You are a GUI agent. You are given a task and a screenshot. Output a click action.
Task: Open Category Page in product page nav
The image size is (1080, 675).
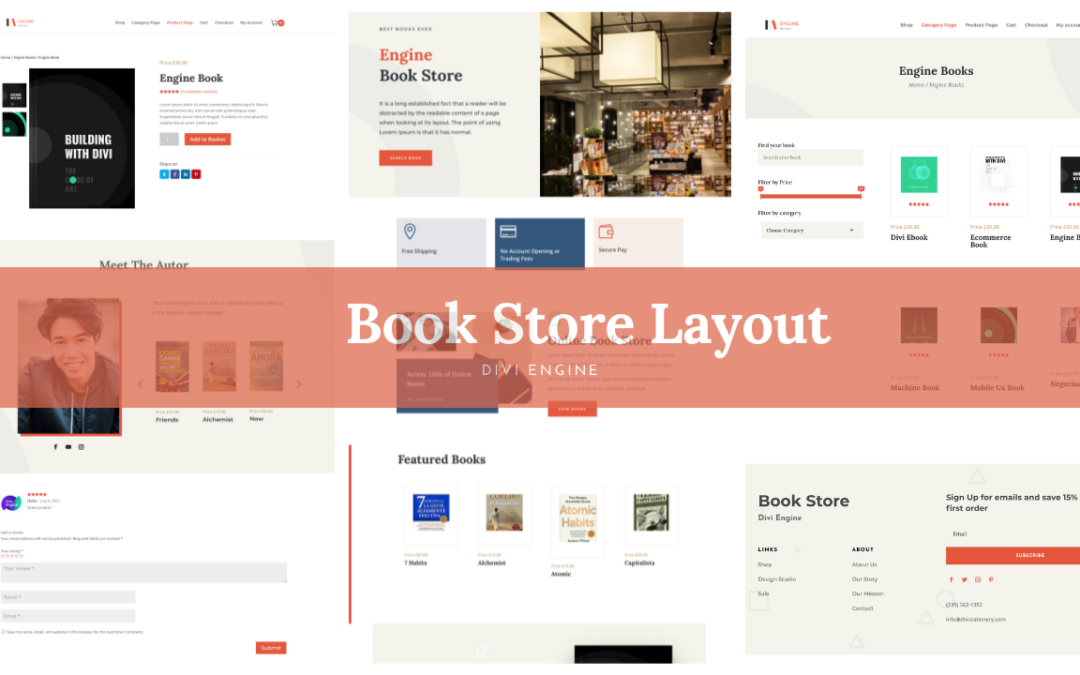click(146, 23)
